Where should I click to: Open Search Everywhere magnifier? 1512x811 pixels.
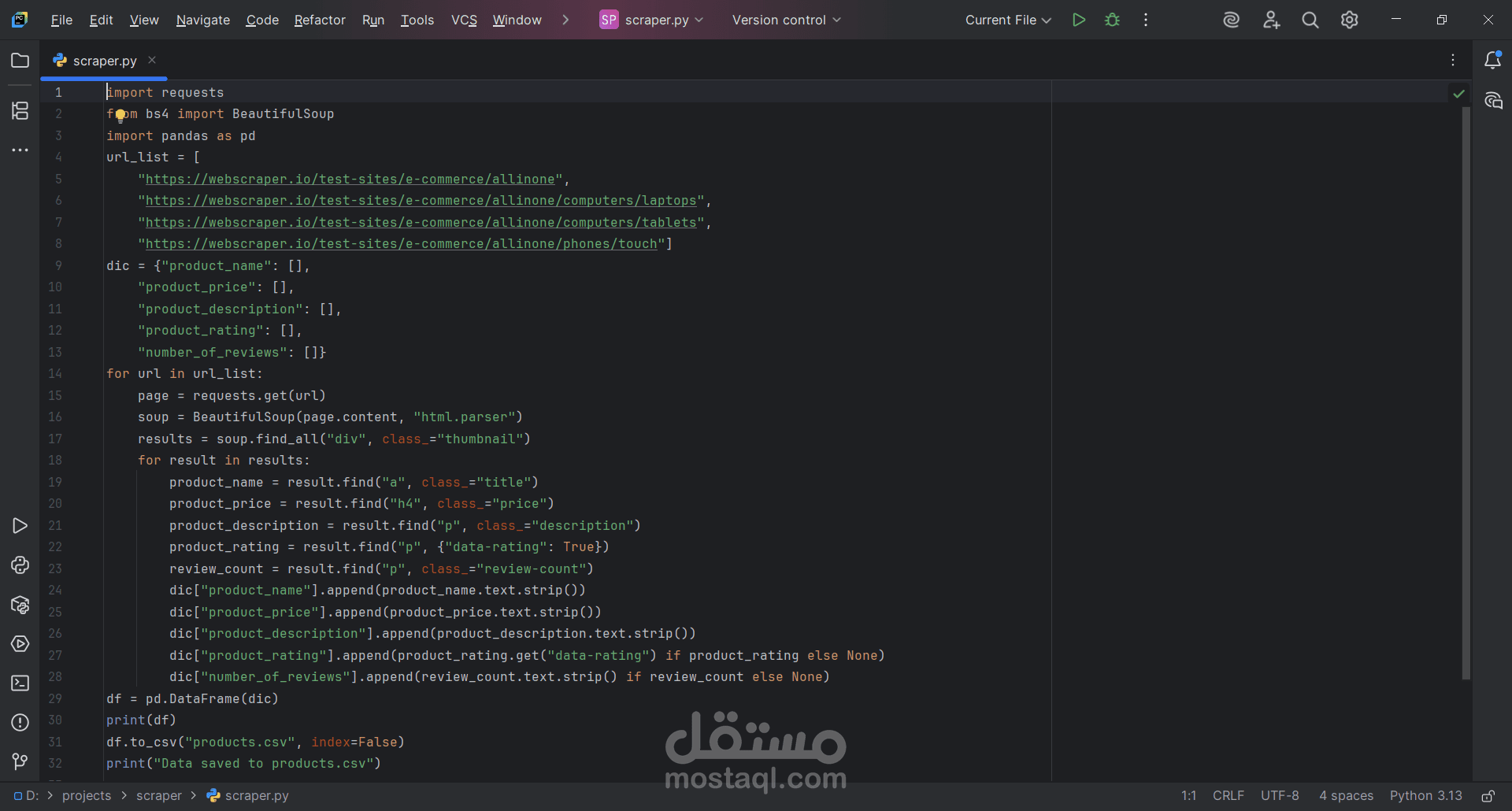coord(1310,20)
